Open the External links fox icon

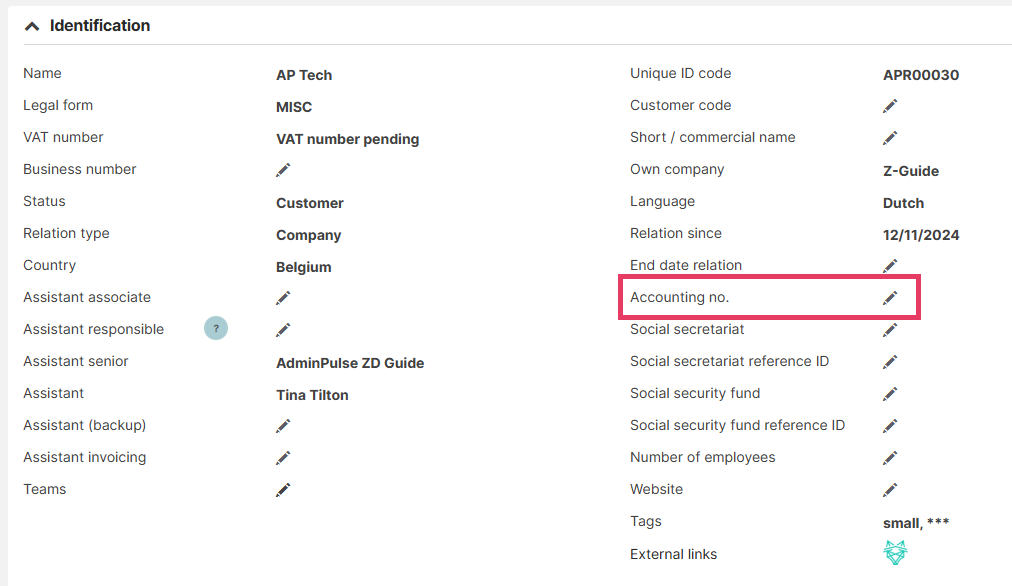click(895, 553)
